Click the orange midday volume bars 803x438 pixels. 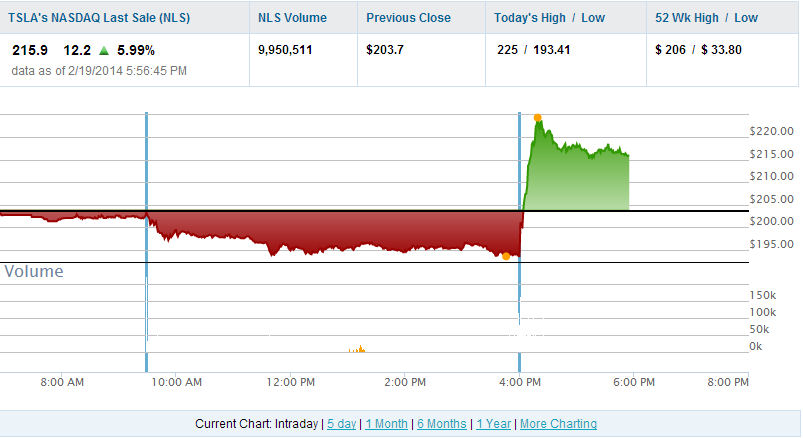click(x=357, y=349)
